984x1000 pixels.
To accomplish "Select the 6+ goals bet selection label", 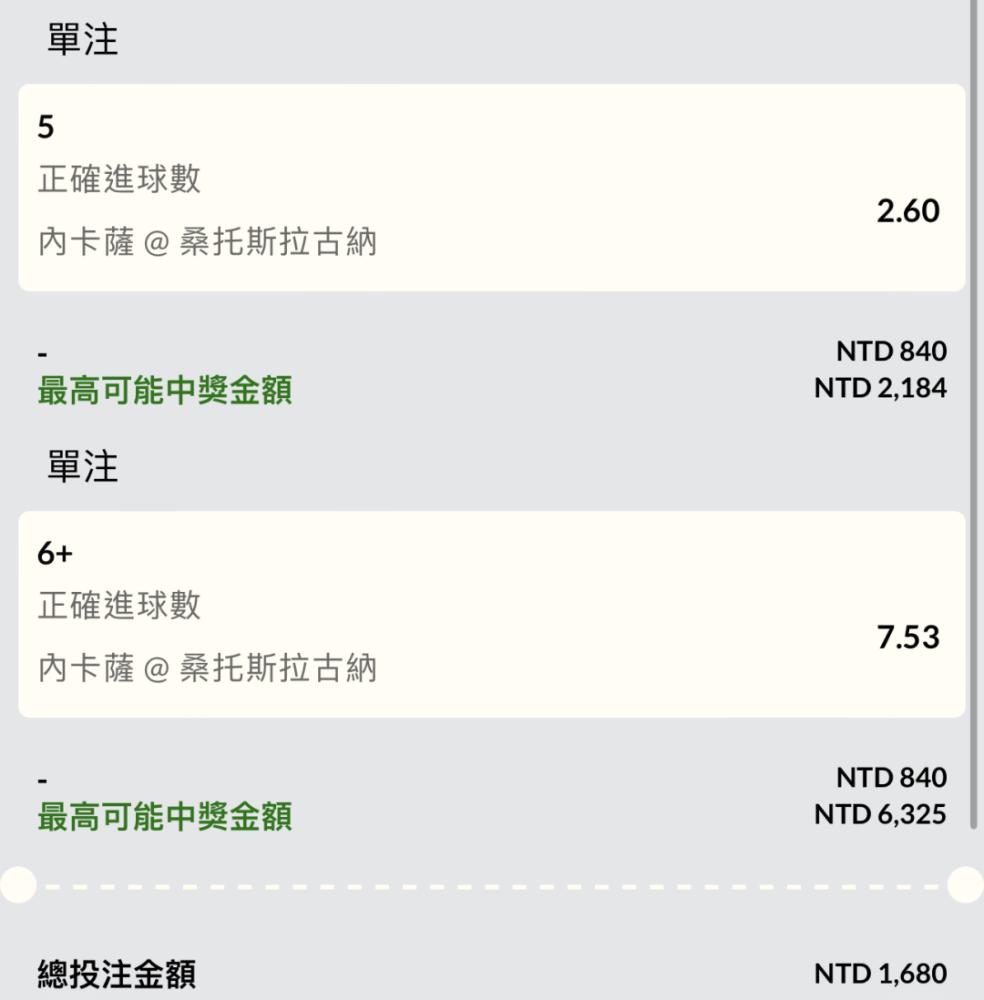I will pos(55,553).
